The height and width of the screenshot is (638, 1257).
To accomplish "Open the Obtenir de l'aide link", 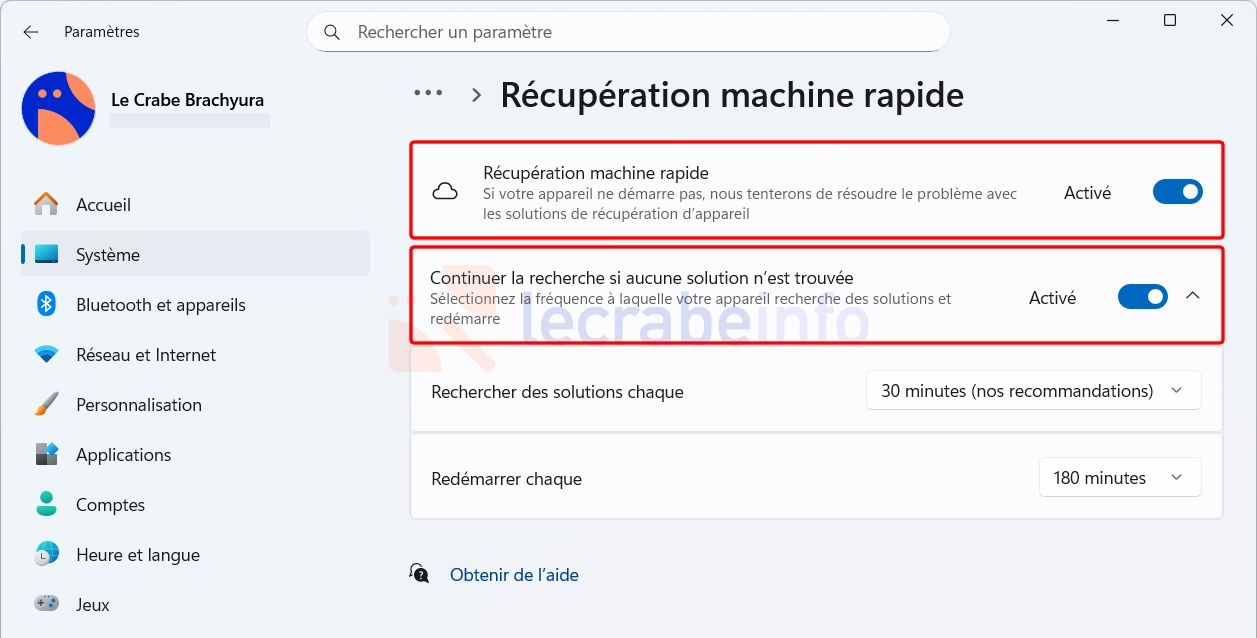I will pyautogui.click(x=514, y=575).
